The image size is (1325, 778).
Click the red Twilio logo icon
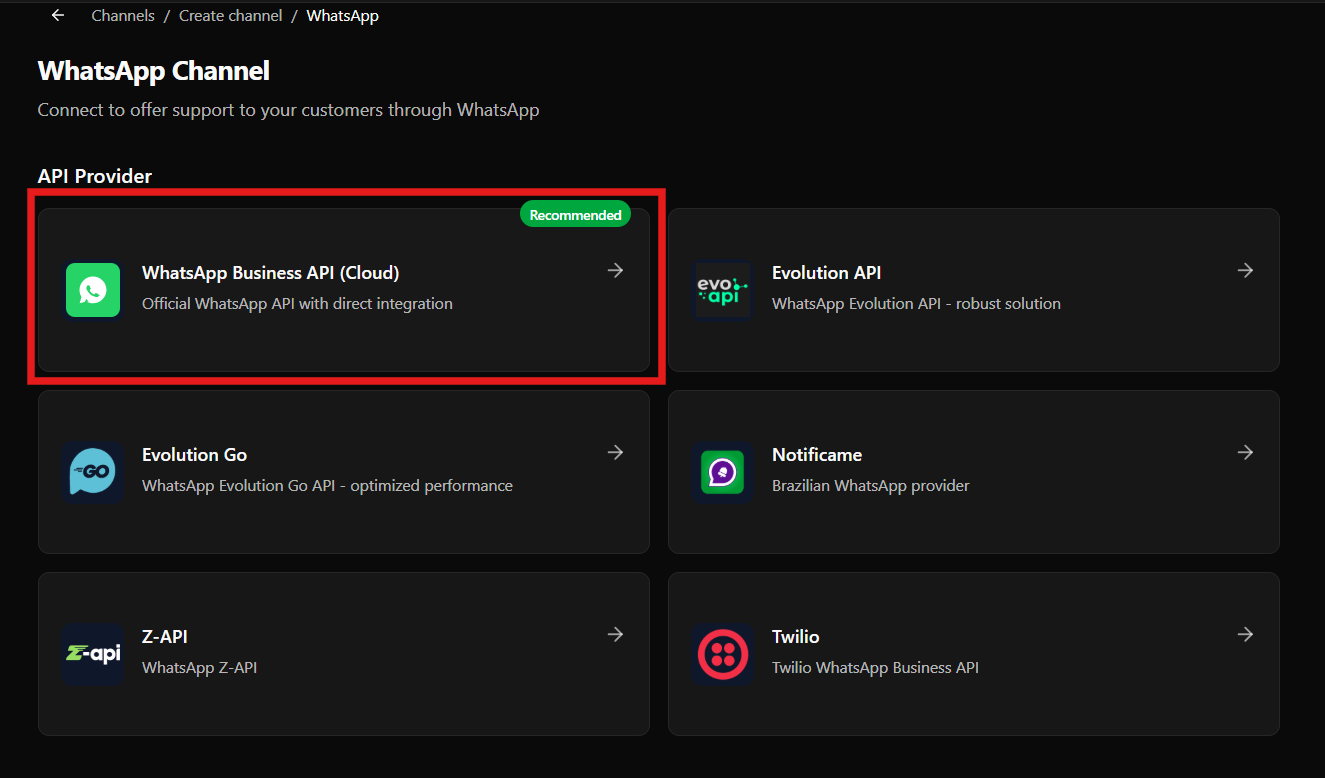(x=723, y=654)
